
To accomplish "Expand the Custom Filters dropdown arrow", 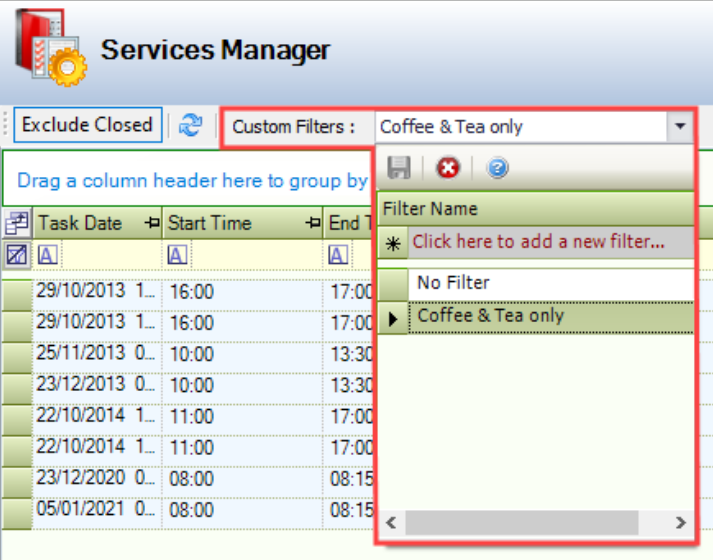I will point(679,126).
